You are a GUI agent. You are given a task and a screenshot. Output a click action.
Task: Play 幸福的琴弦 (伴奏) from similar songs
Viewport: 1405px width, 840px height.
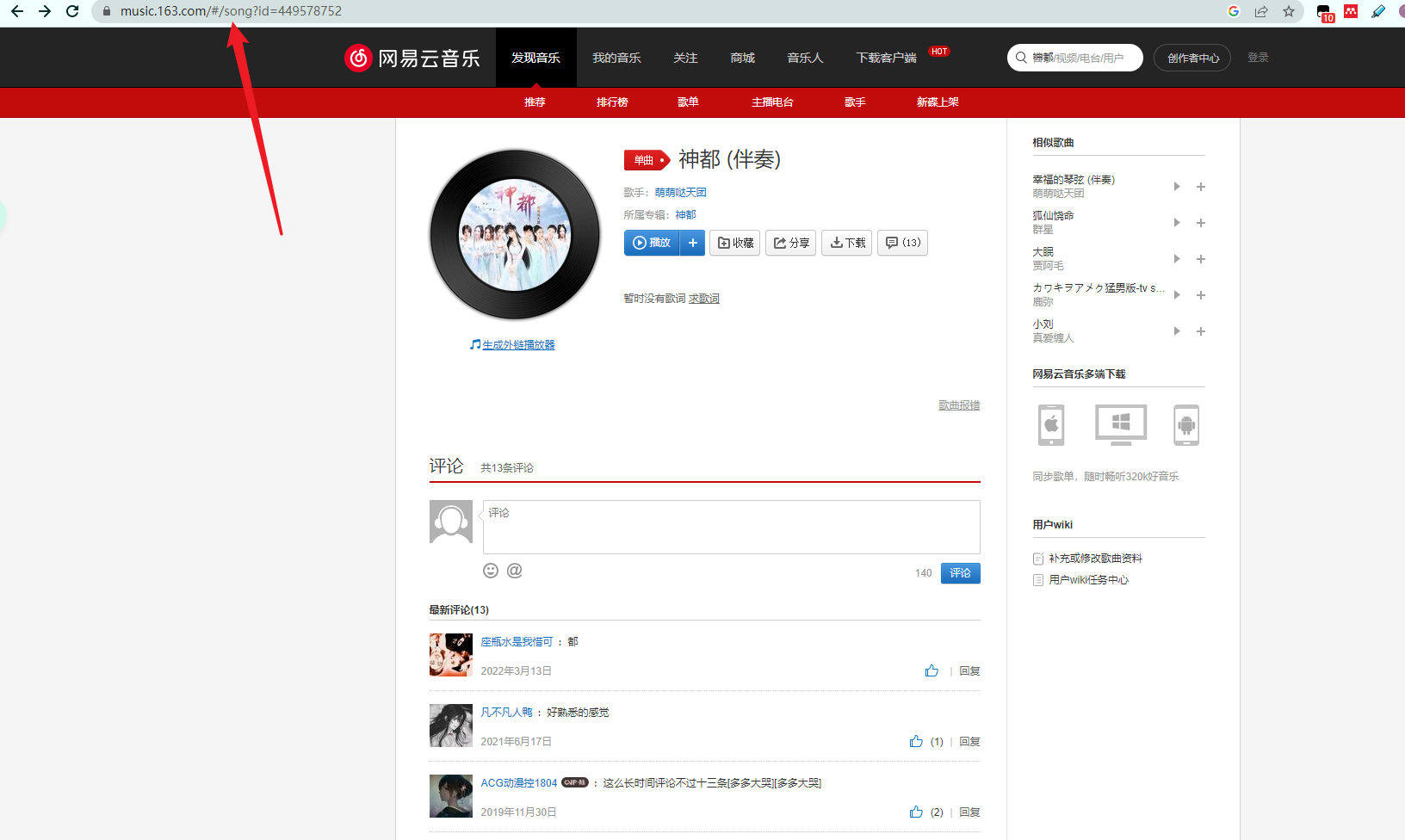1177,186
